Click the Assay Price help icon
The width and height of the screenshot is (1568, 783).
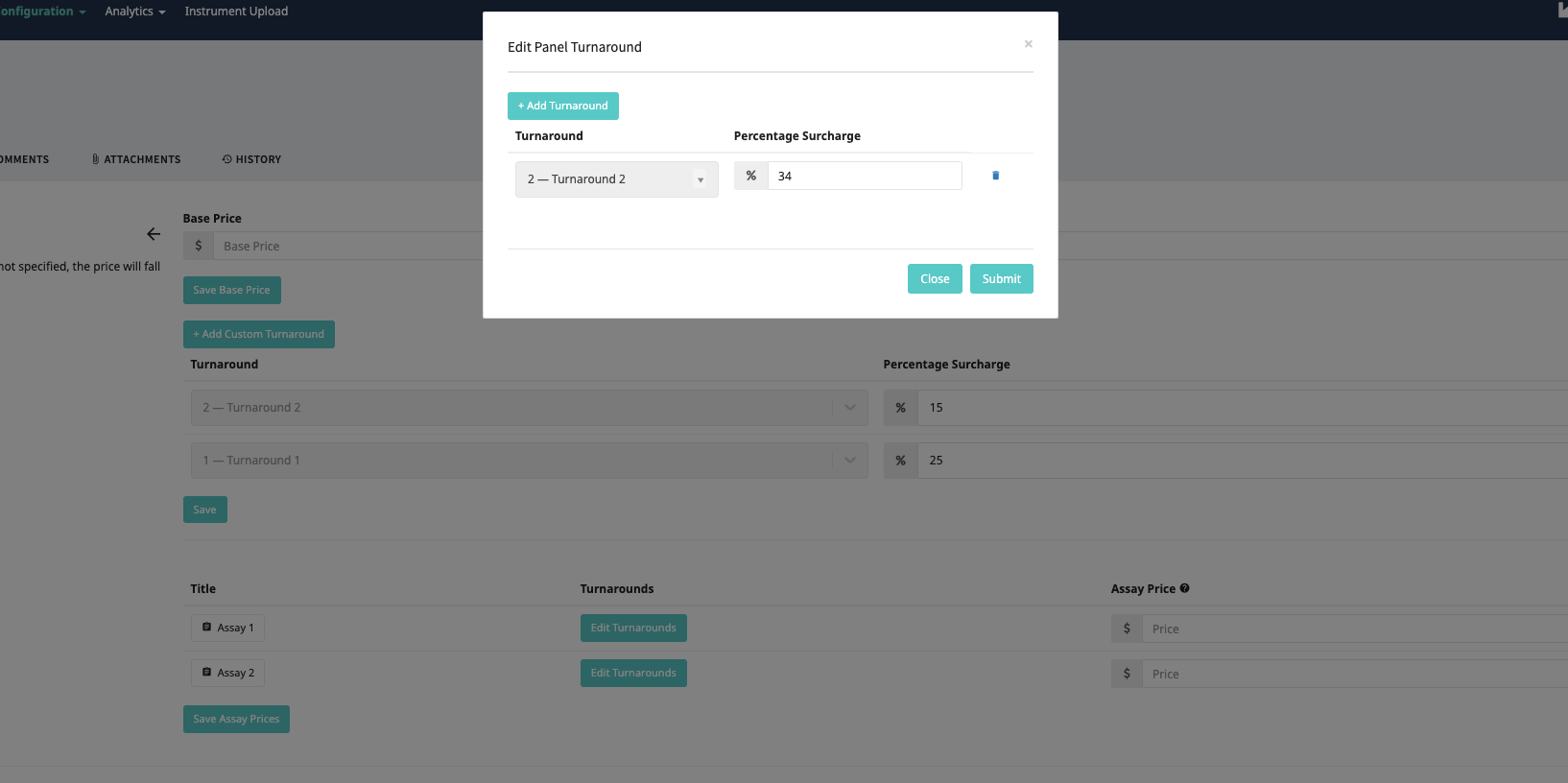point(1184,588)
